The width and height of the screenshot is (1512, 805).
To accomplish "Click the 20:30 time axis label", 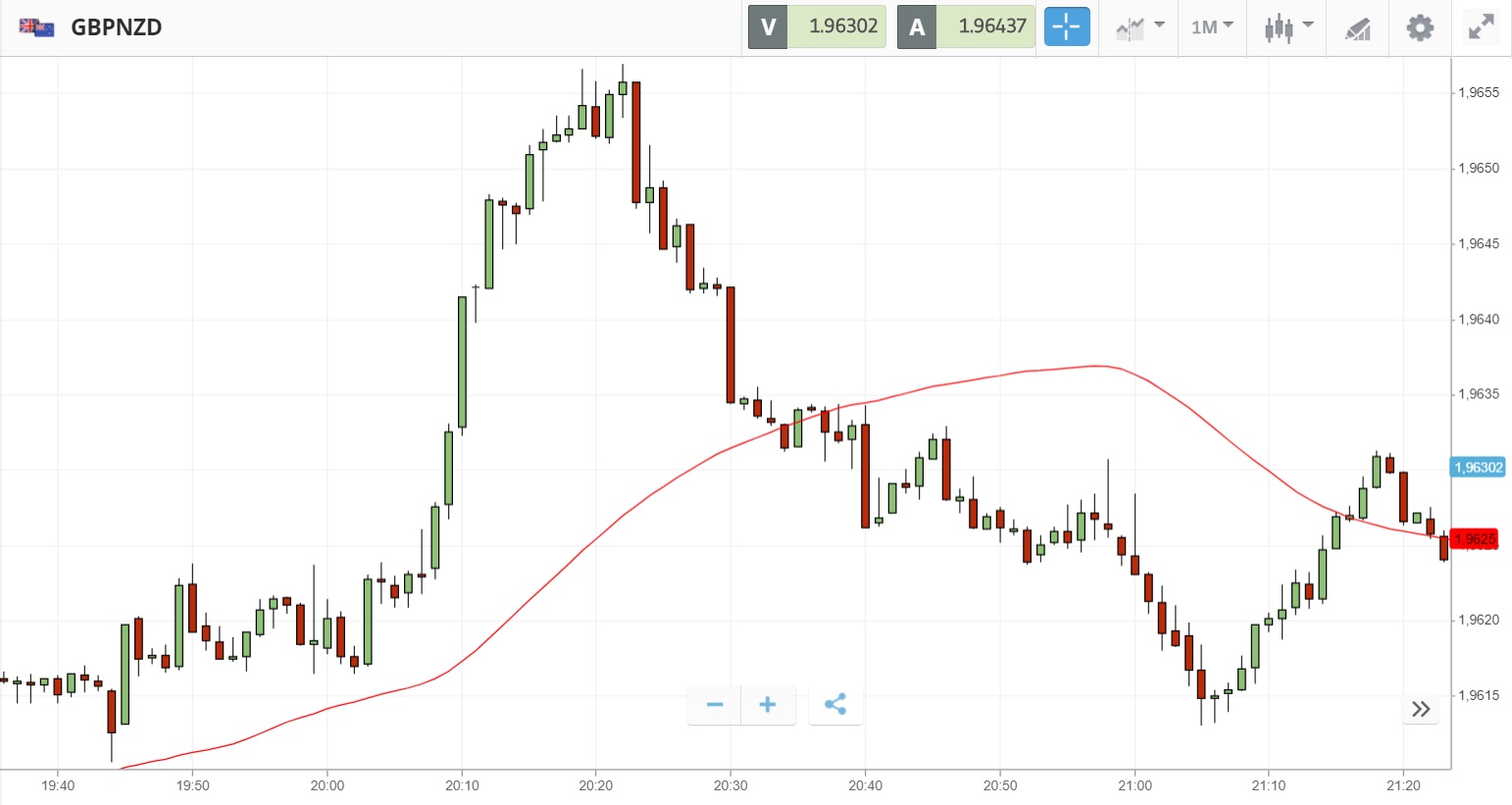I will pos(731,785).
